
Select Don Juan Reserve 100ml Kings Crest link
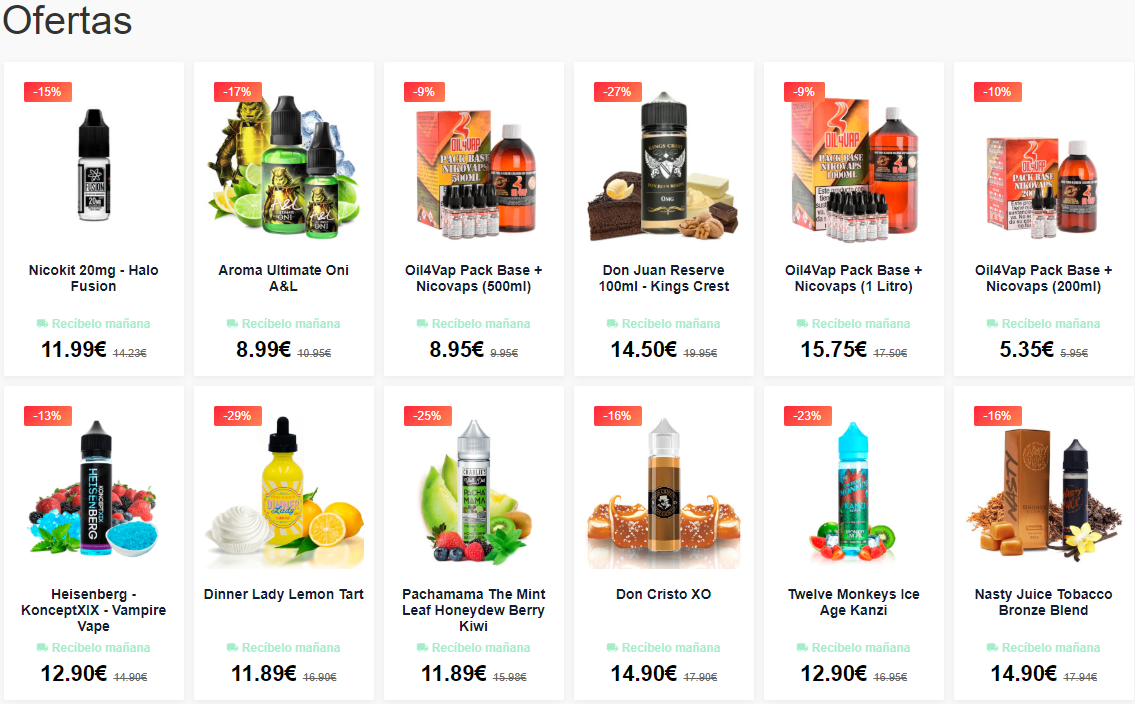(x=664, y=278)
